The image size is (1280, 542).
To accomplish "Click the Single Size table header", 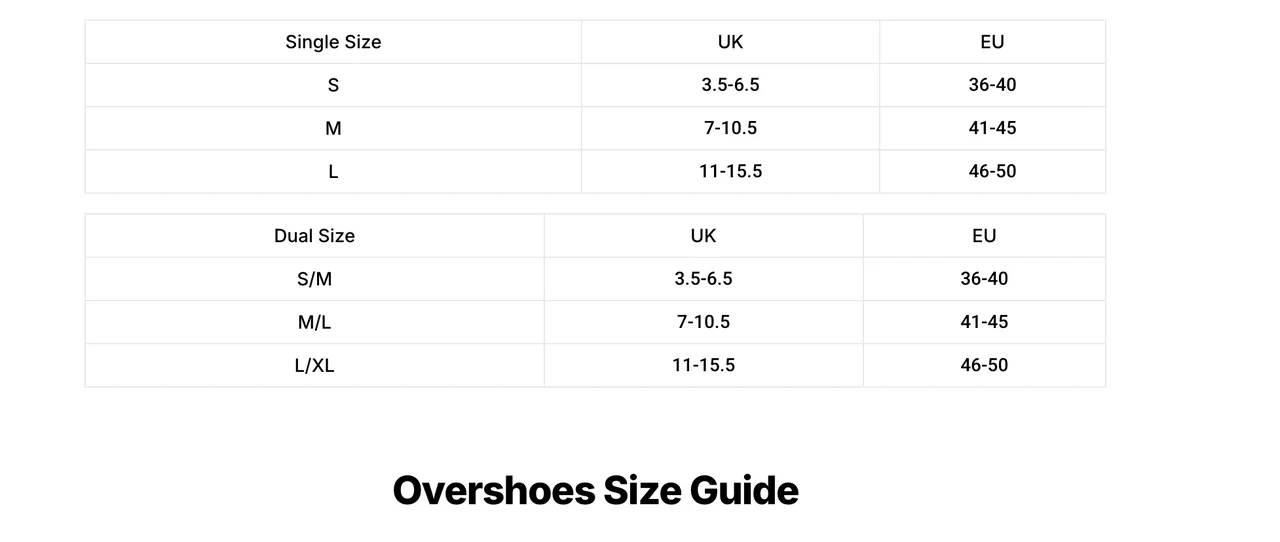I will click(x=333, y=42).
